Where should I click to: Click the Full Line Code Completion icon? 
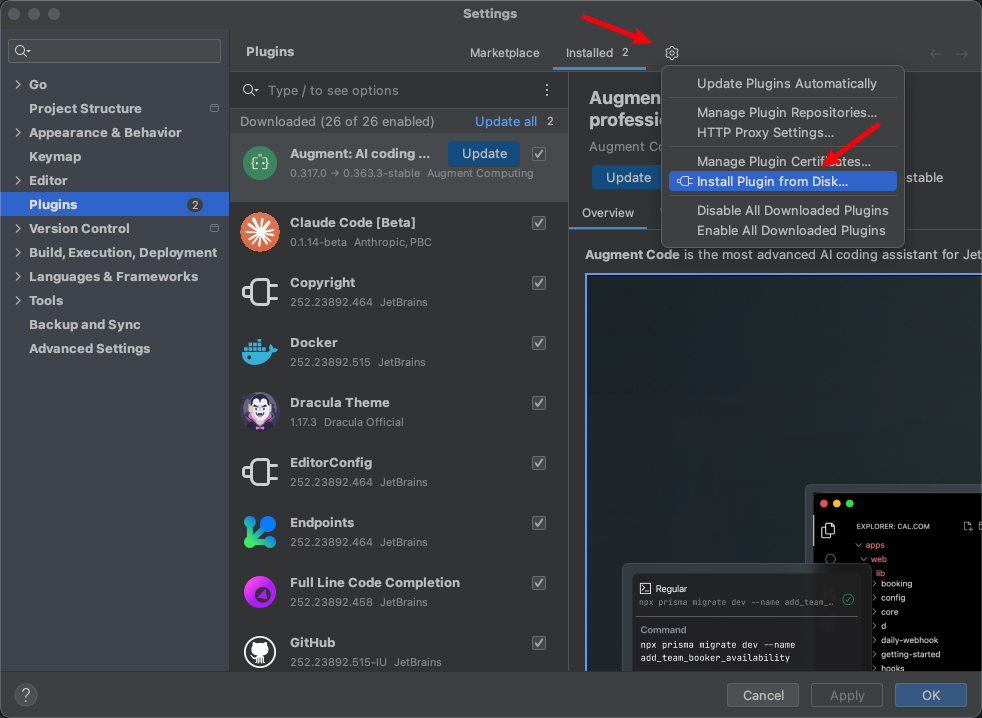[x=260, y=592]
